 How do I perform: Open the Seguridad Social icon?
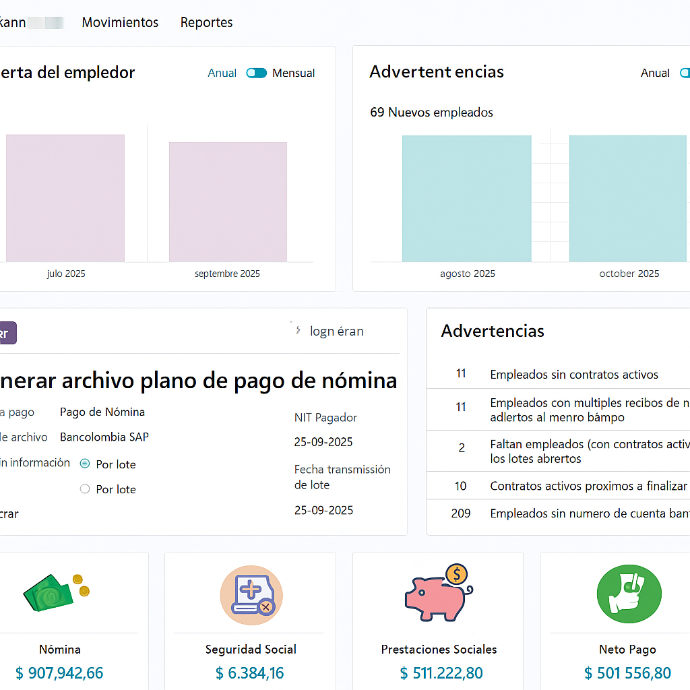click(251, 595)
